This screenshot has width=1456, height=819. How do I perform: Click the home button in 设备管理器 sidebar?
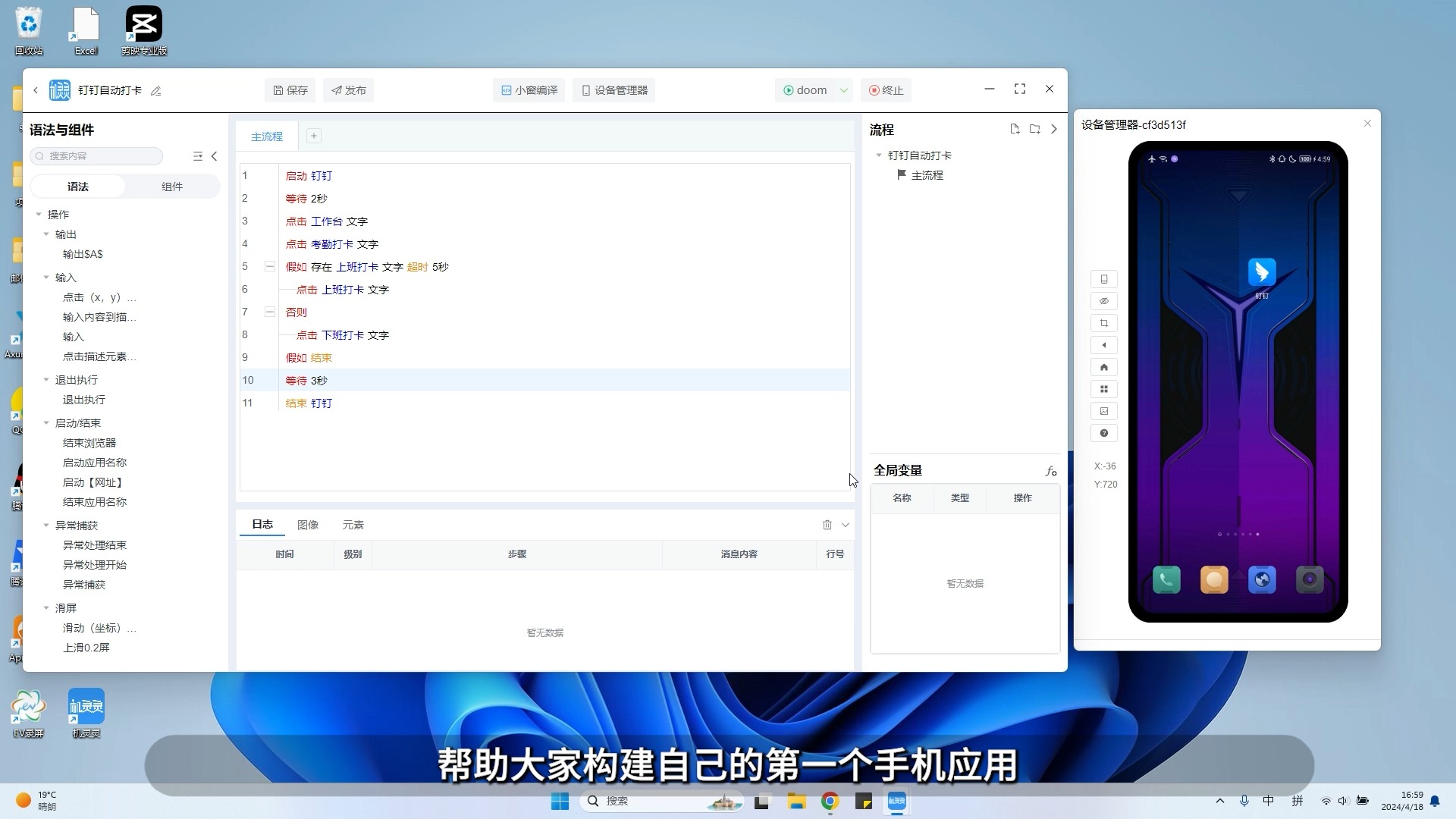point(1104,367)
